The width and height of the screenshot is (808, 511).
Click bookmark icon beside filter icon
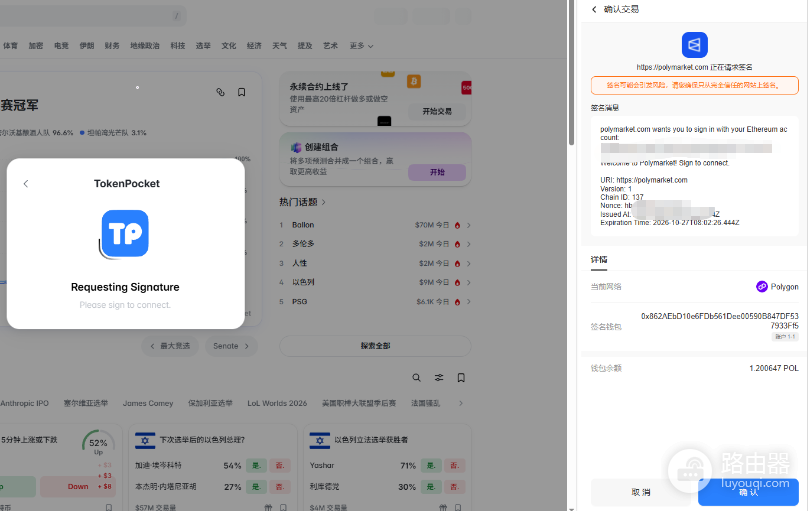[x=461, y=378]
